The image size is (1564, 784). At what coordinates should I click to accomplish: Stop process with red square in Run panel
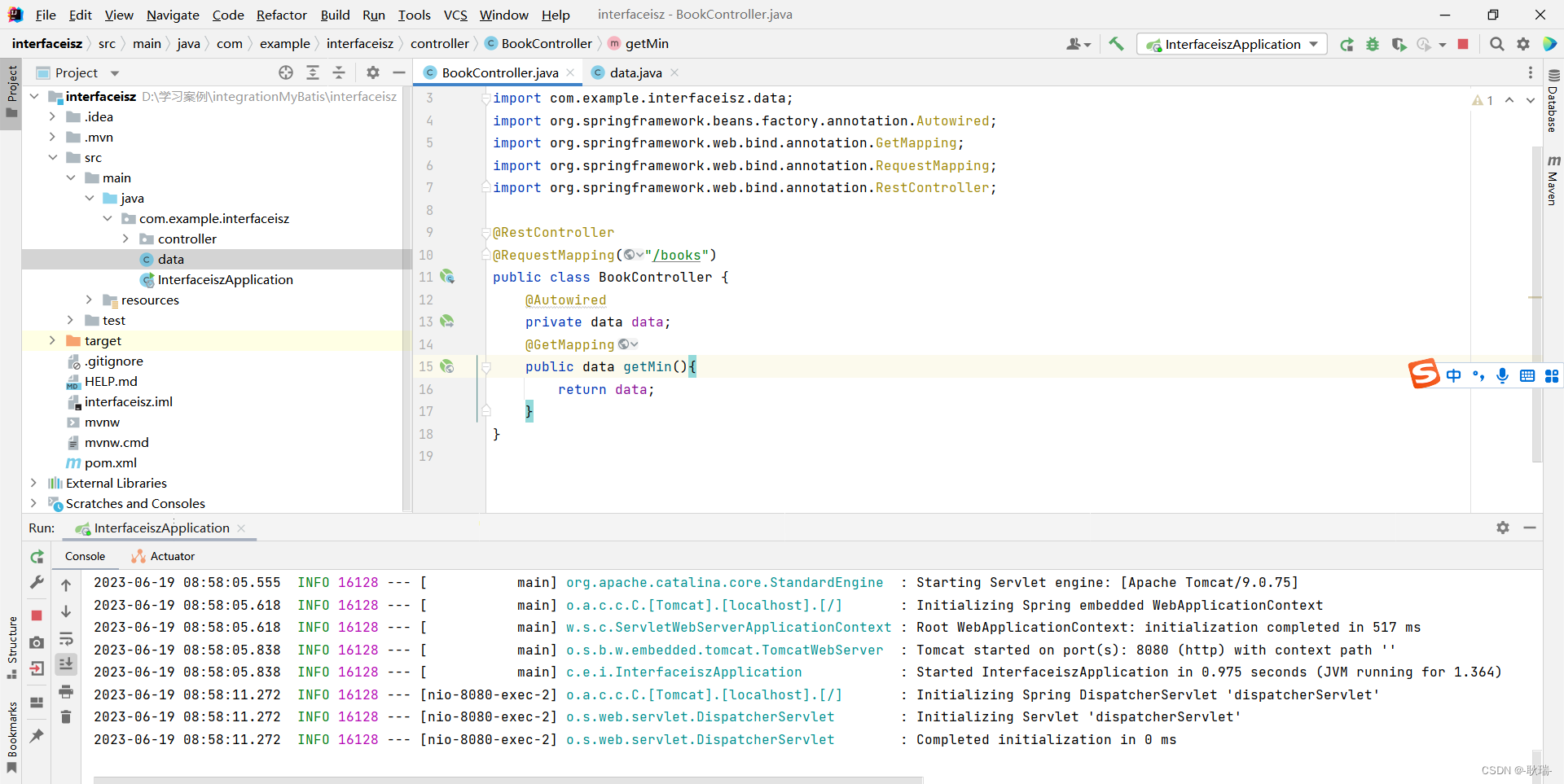tap(37, 615)
